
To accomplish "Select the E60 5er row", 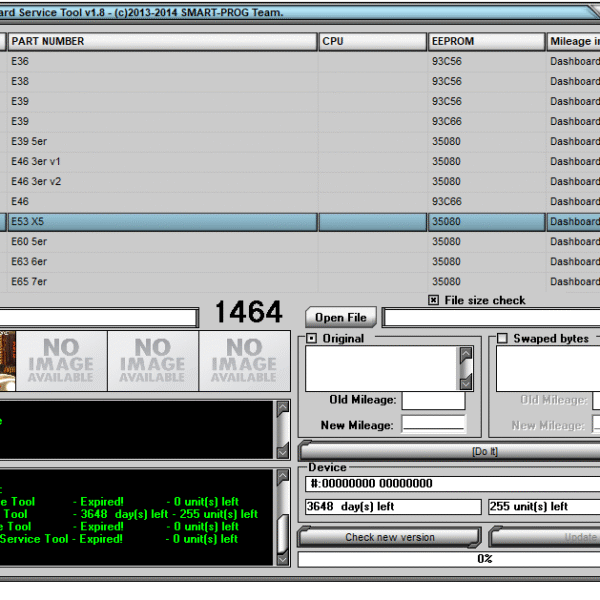I will (x=300, y=241).
